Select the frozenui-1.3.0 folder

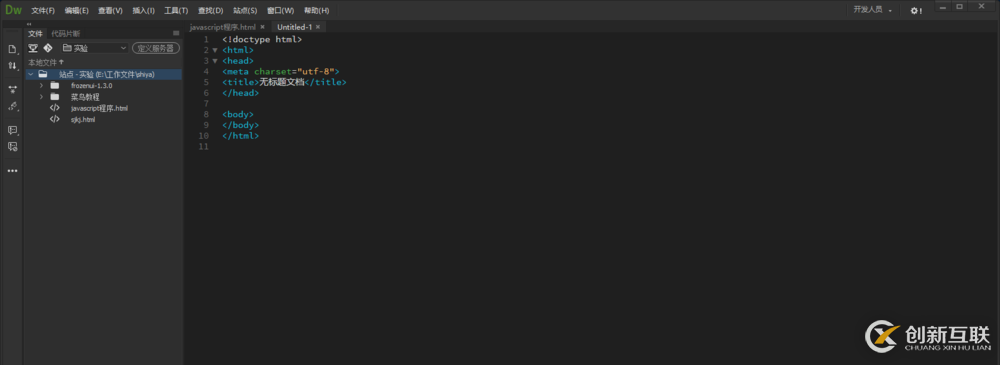click(91, 86)
